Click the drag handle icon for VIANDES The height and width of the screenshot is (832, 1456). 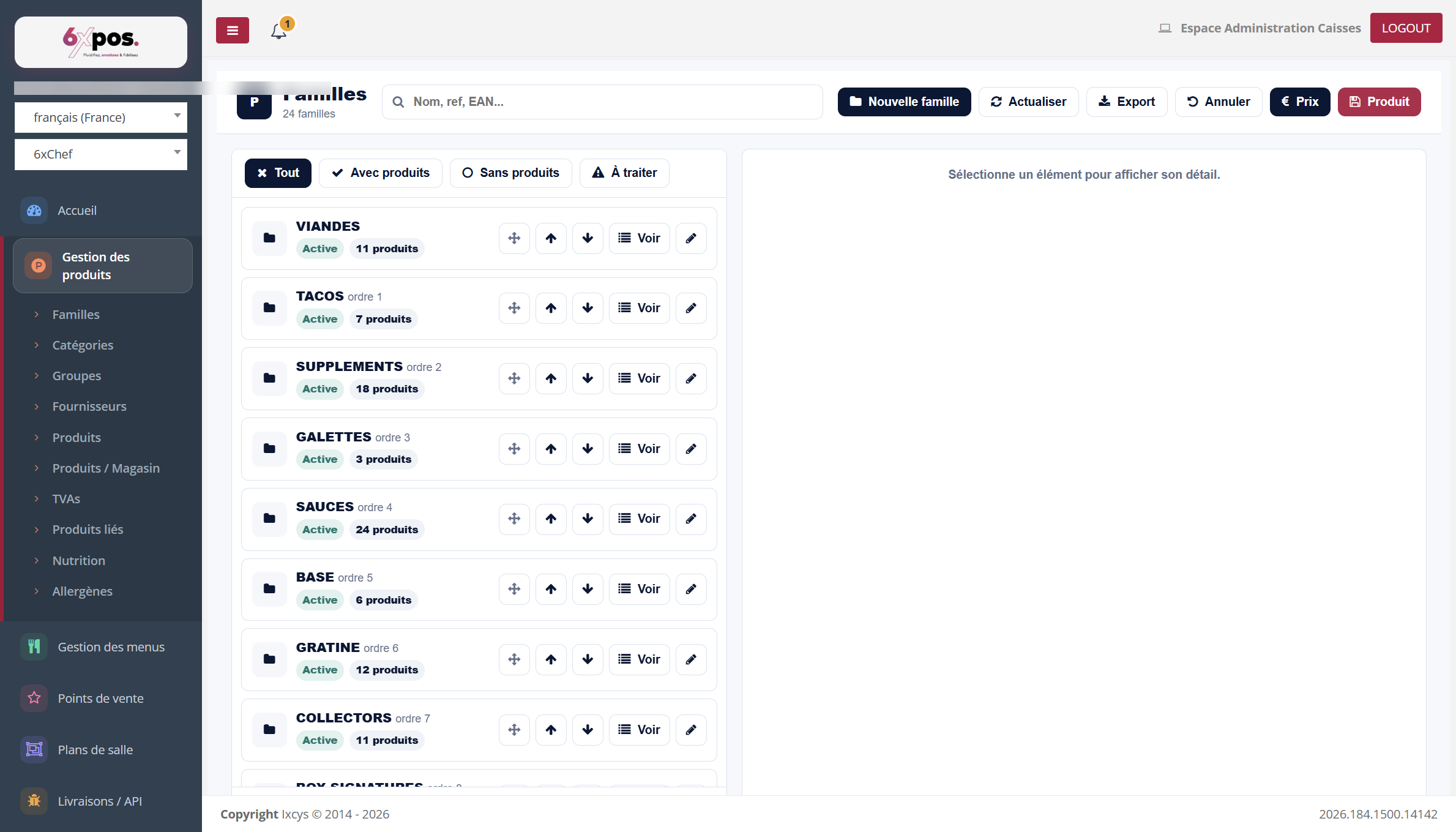click(514, 238)
